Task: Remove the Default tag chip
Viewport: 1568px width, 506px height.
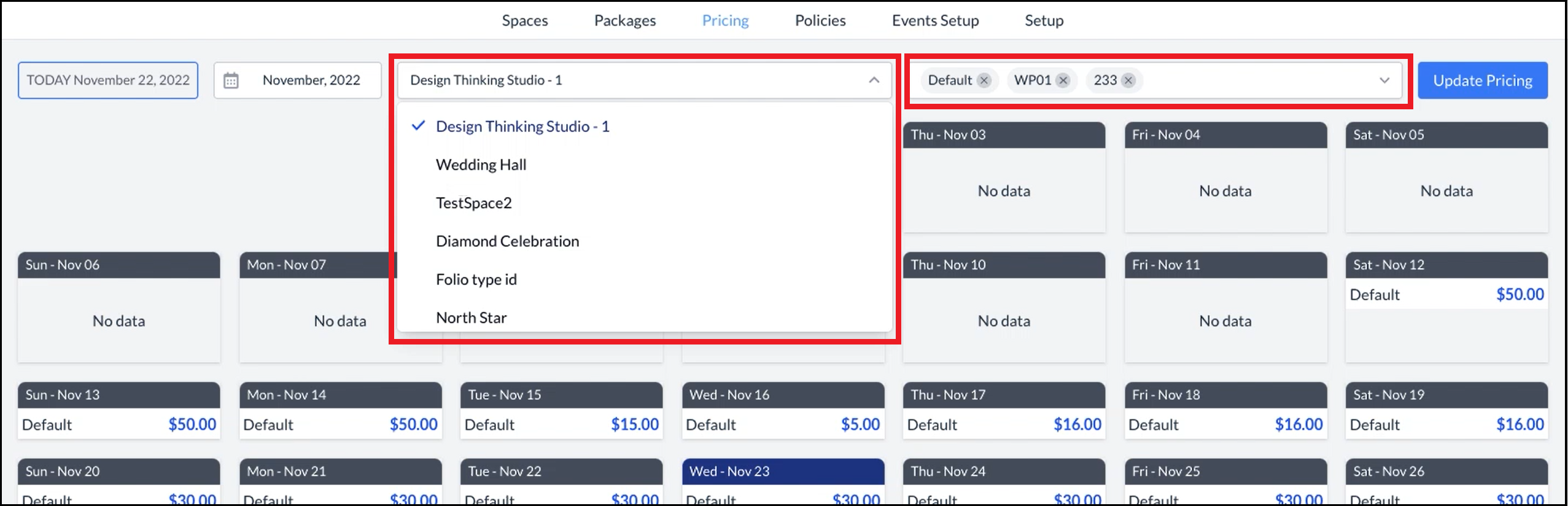Action: [x=984, y=80]
